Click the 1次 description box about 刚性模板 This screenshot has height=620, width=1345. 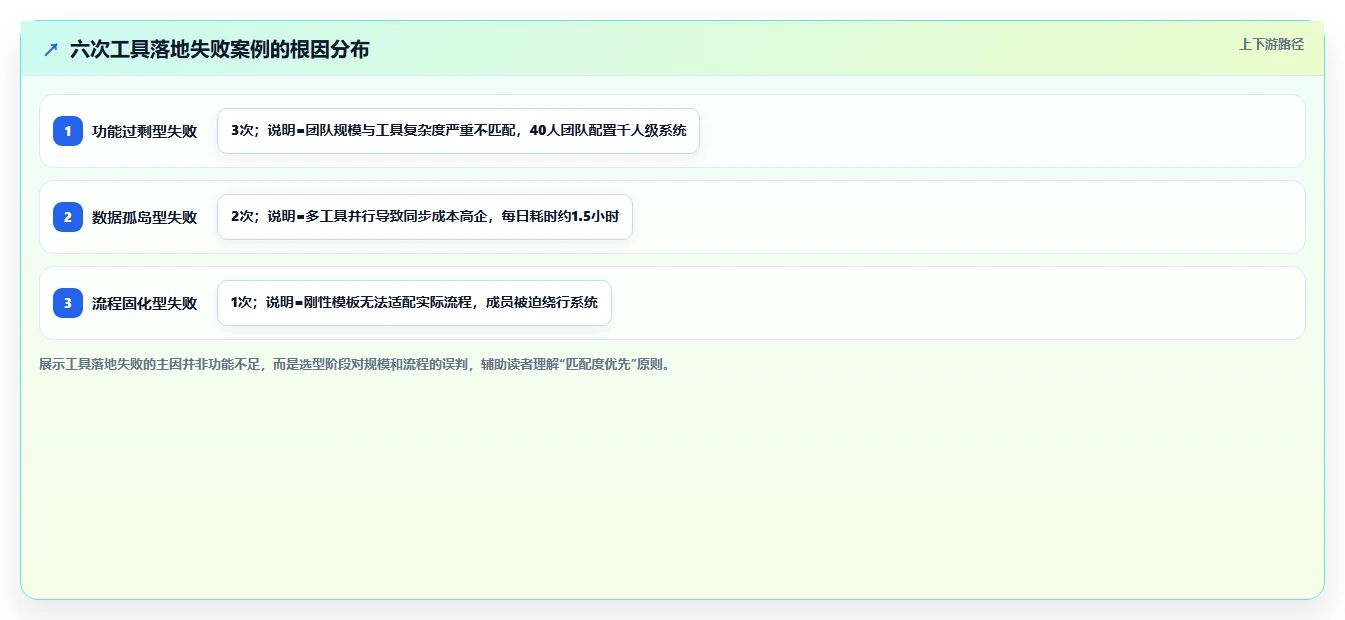point(414,303)
